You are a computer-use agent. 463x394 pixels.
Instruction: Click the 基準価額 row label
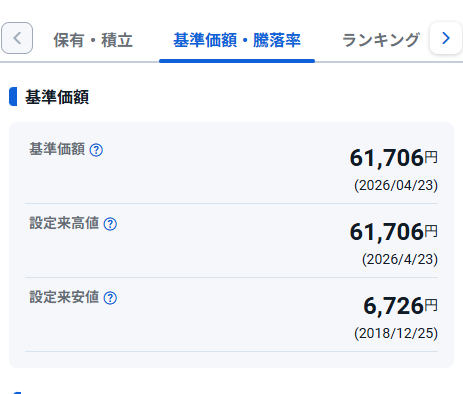click(x=57, y=149)
